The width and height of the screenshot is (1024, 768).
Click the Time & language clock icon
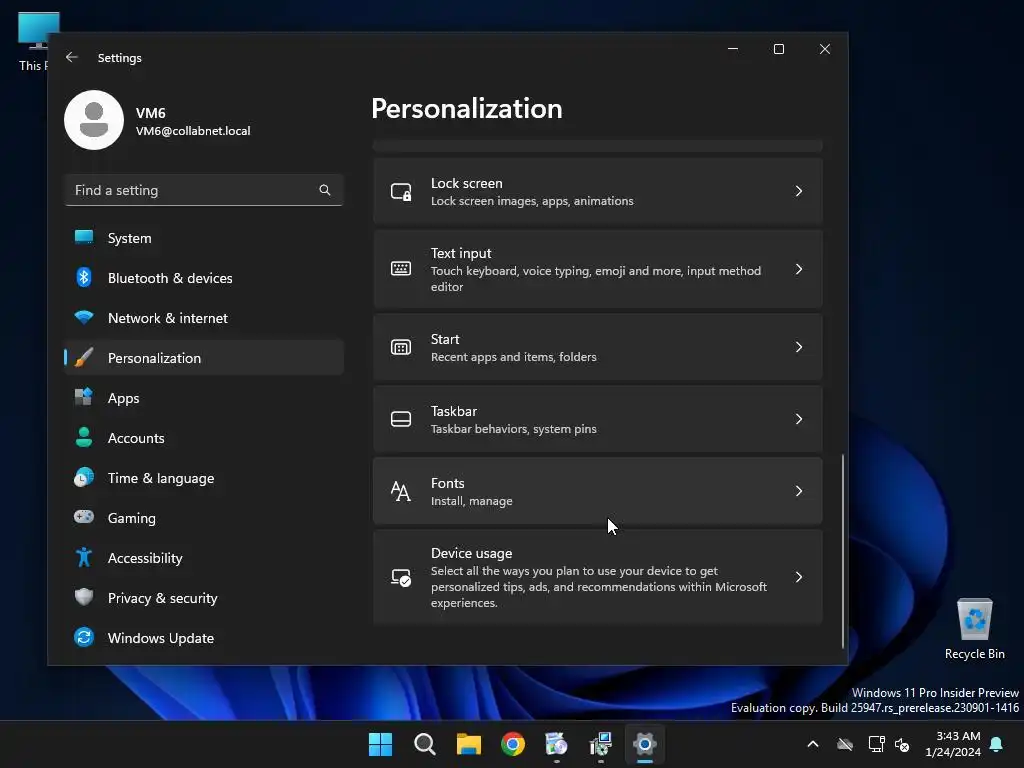(84, 477)
